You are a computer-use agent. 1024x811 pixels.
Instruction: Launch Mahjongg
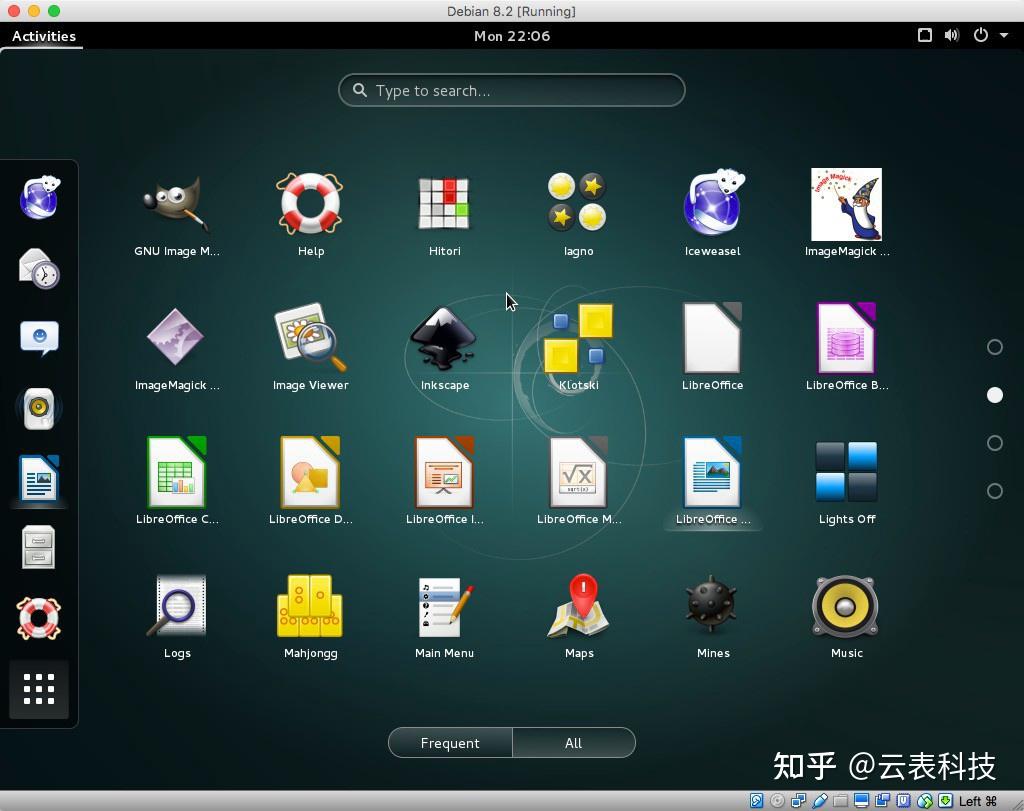tap(310, 616)
